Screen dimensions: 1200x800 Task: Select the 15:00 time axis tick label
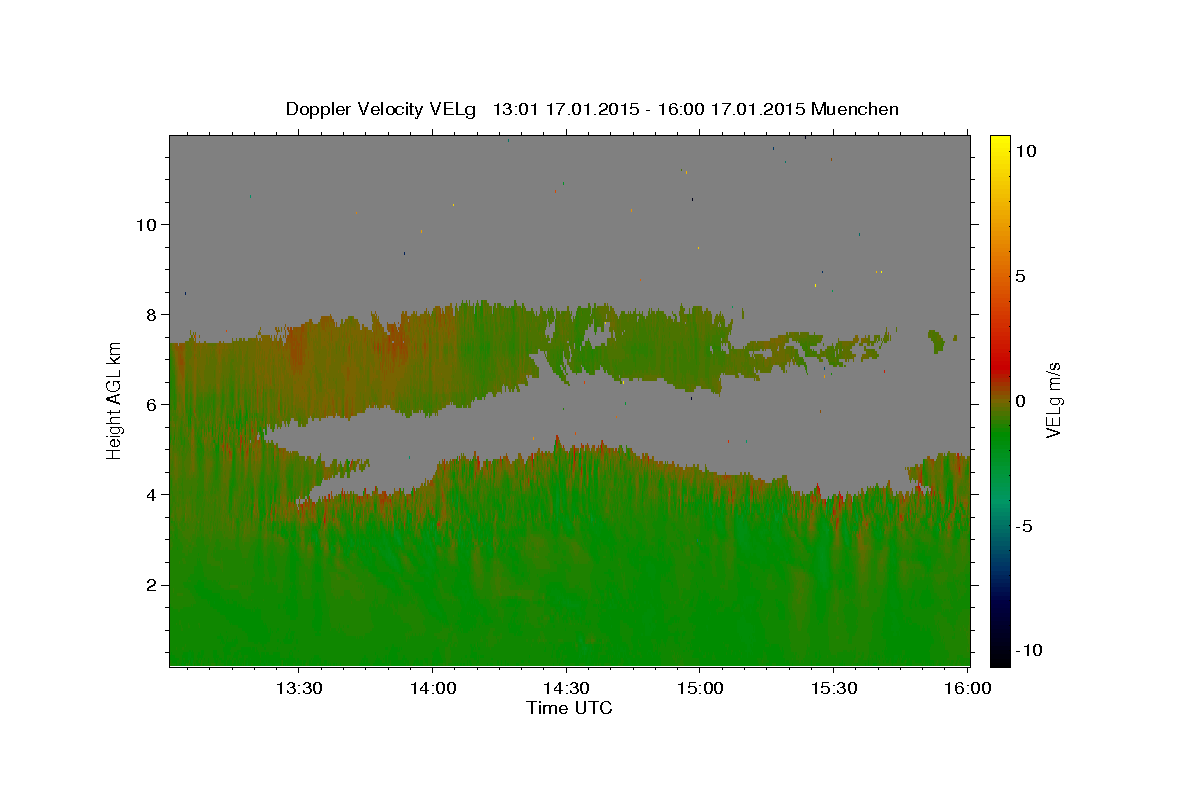pos(700,688)
